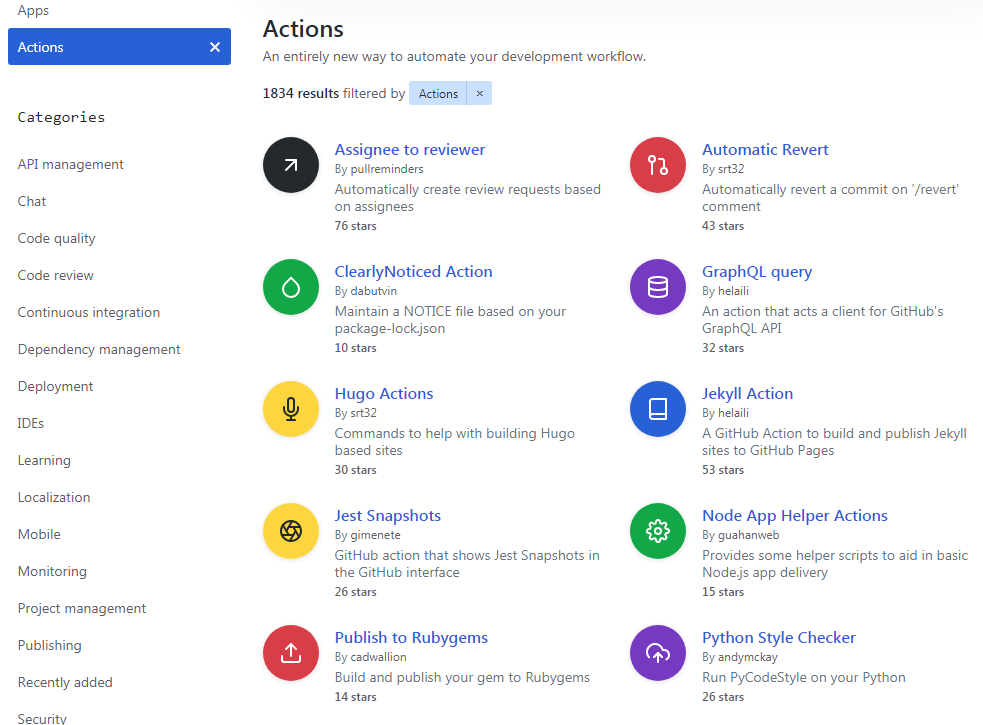The image size is (983, 725).
Task: Open the Publish to Rubygems action
Action: pos(411,637)
